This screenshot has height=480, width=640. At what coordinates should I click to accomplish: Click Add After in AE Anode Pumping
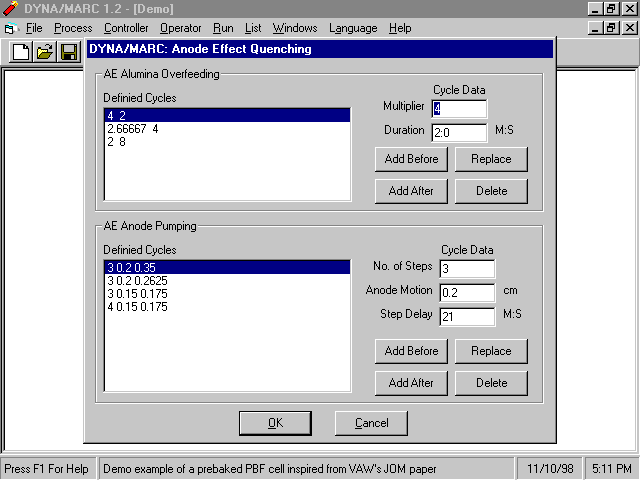[411, 383]
